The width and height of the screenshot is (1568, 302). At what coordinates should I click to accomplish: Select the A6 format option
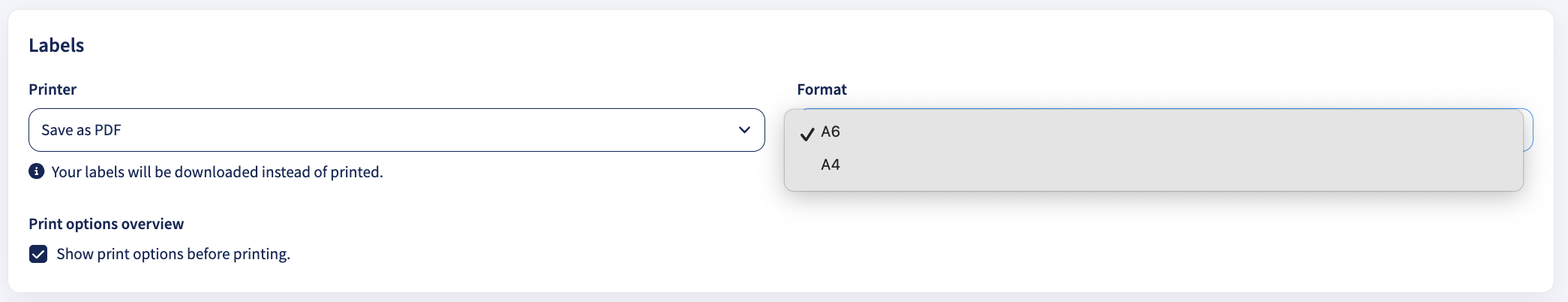[x=1153, y=131]
